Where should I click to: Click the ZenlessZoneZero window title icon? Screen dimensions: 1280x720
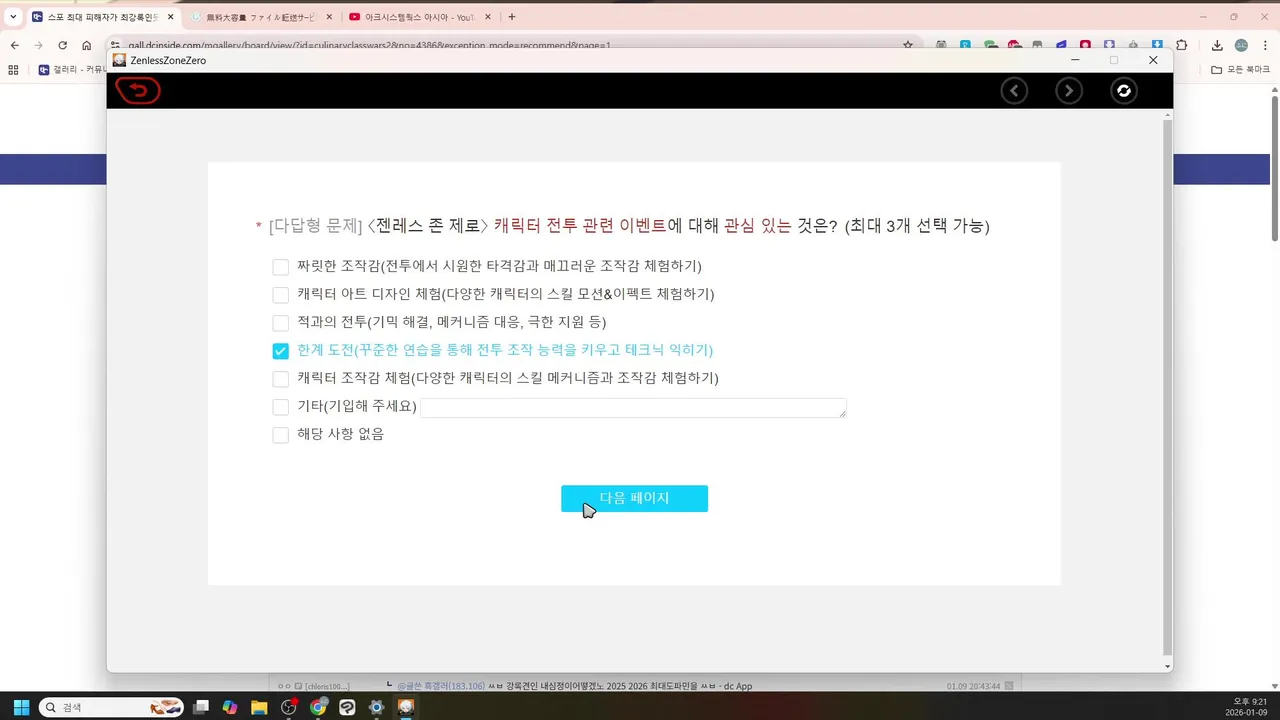[x=120, y=60]
